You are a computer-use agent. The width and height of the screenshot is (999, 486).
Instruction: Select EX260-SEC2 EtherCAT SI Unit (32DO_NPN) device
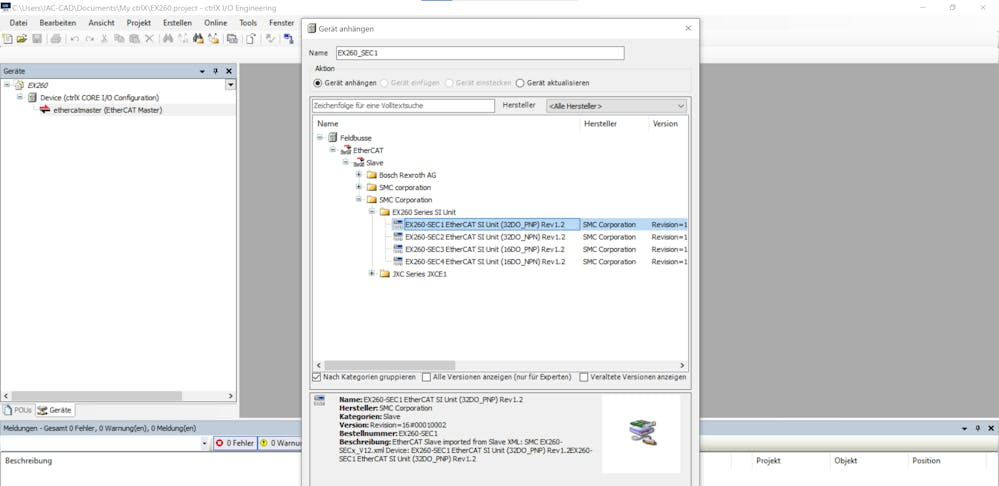point(485,237)
